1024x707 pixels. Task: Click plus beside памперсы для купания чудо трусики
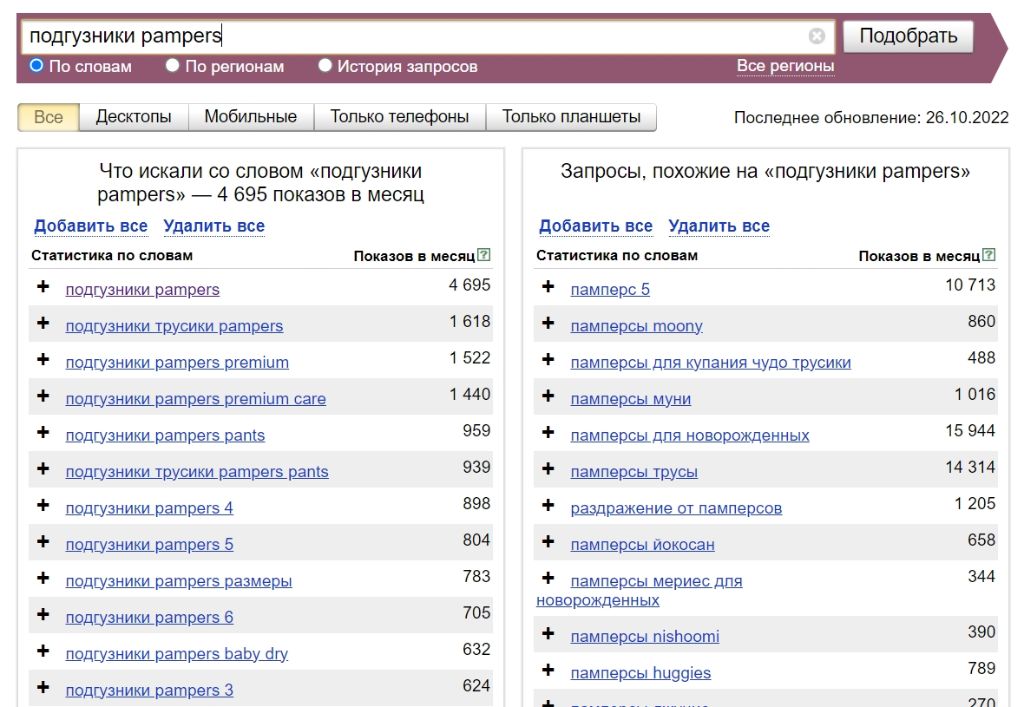[x=548, y=360]
